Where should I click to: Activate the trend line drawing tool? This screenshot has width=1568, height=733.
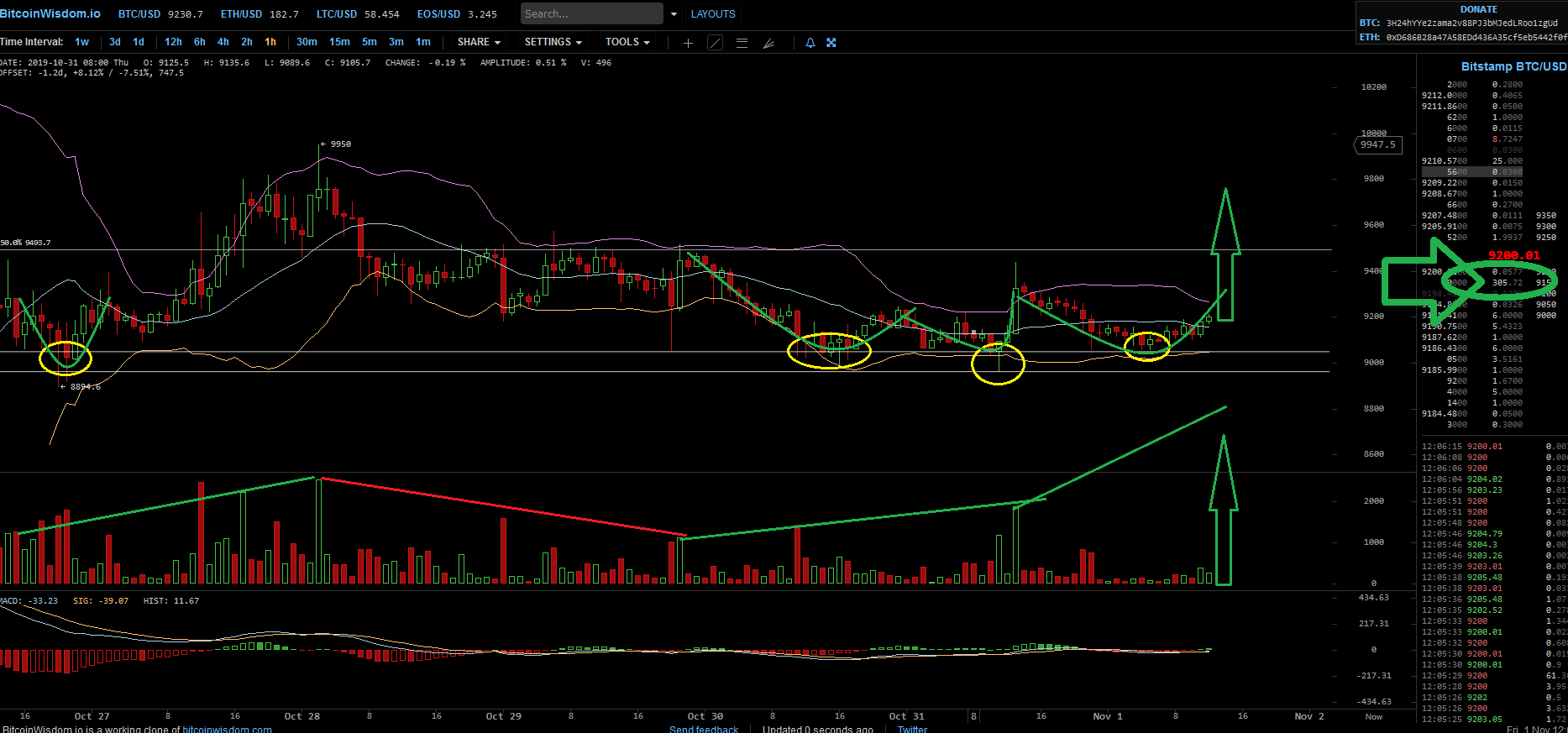[715, 43]
